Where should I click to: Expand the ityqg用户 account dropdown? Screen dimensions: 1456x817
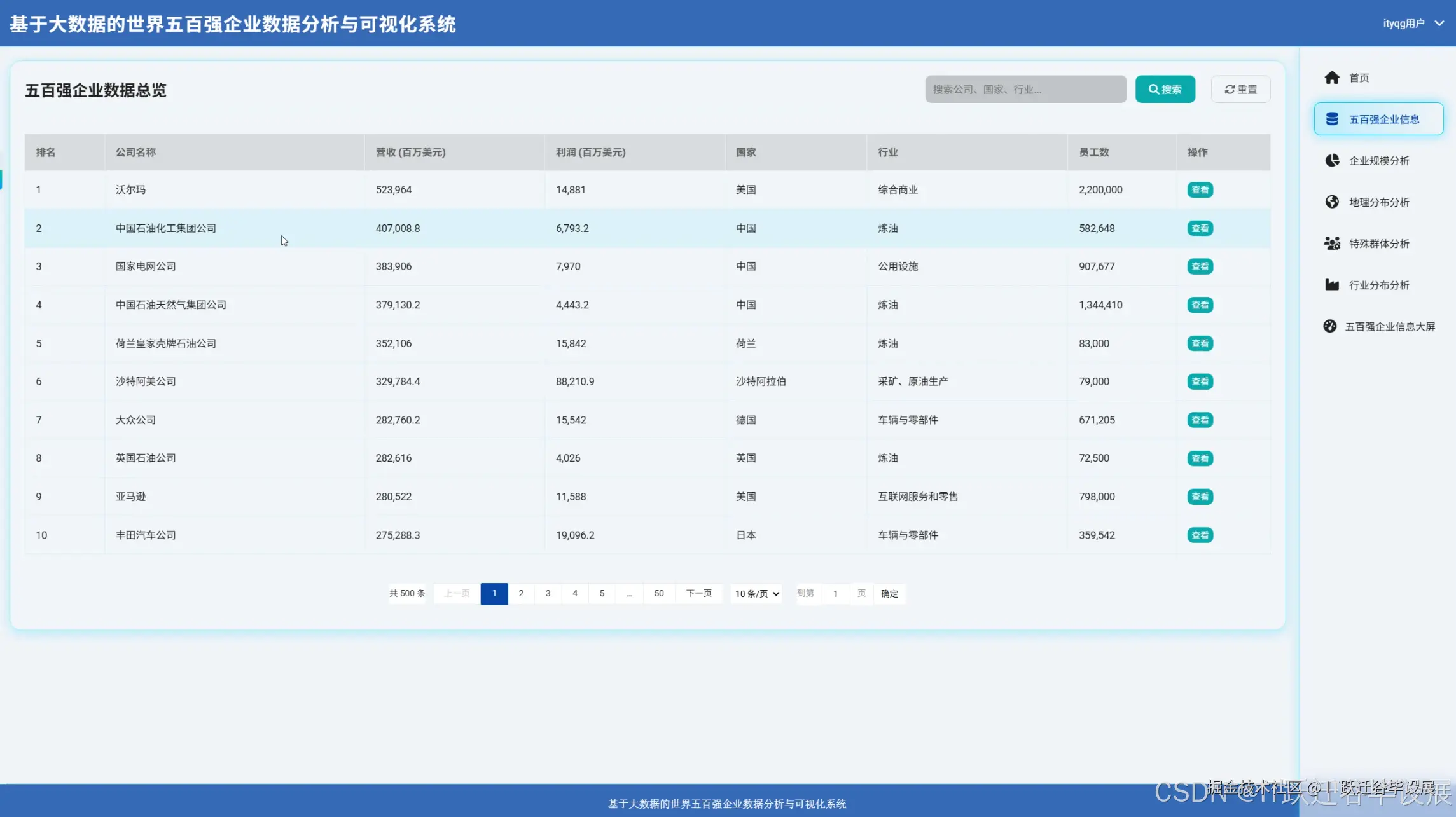(x=1413, y=24)
